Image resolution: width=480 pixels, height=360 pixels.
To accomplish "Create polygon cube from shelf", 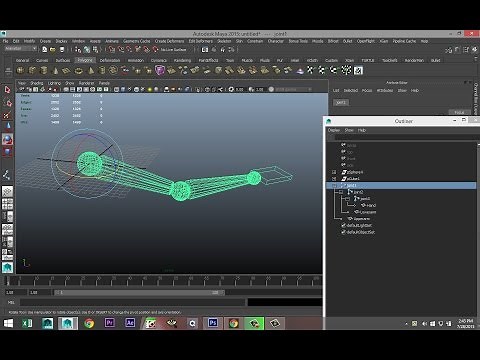I will click(x=32, y=70).
